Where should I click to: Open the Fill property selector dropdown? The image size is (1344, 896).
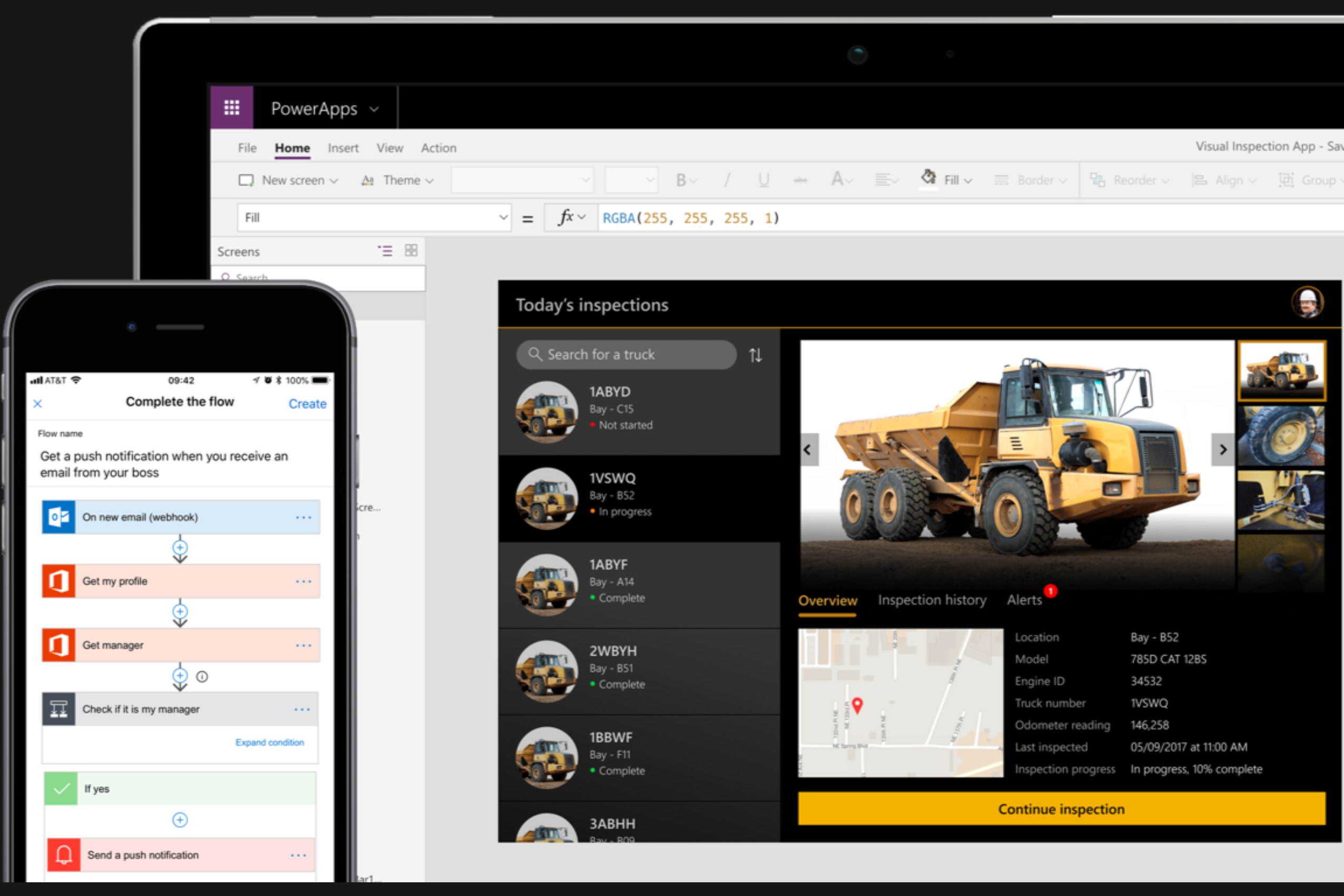pos(502,217)
